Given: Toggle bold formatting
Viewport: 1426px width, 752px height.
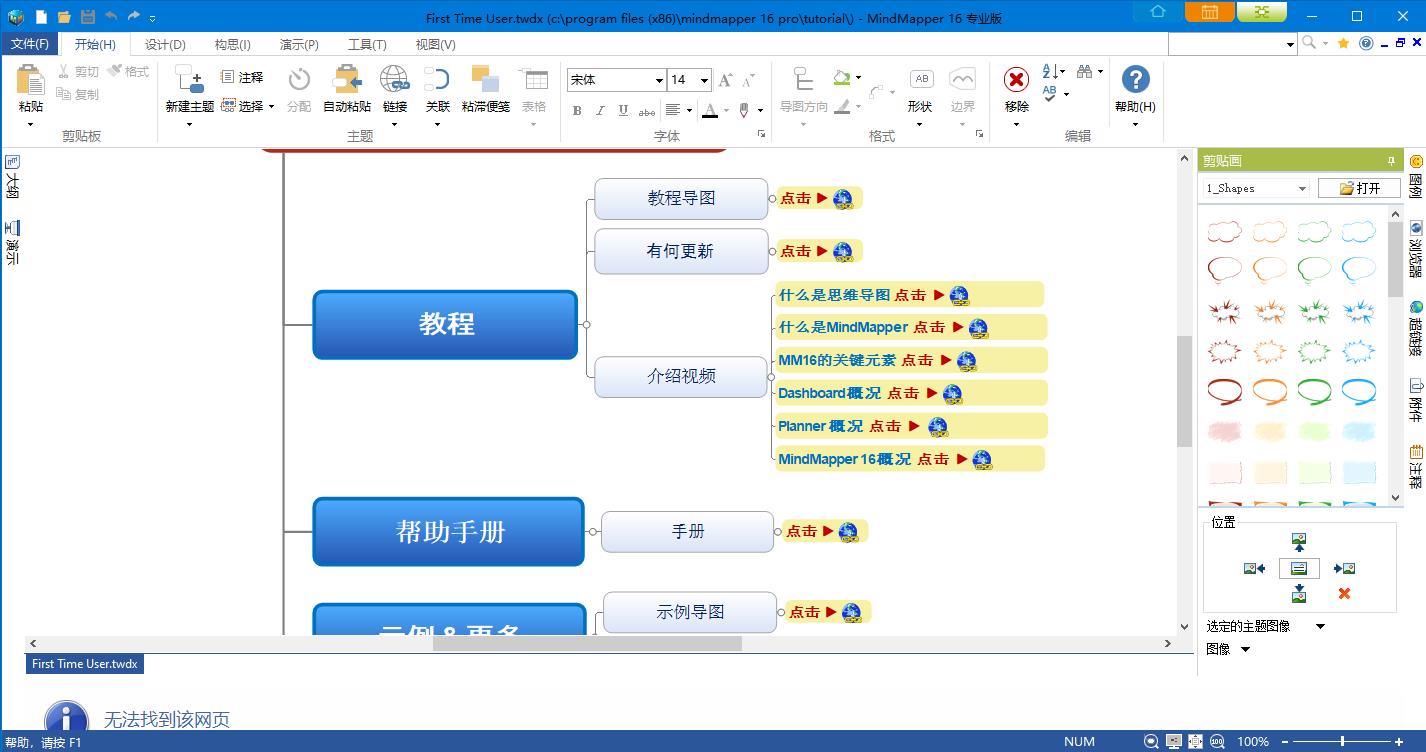Looking at the screenshot, I should click(x=577, y=111).
